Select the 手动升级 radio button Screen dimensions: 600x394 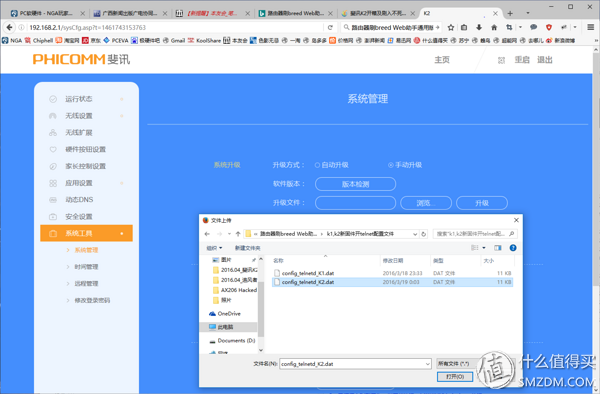[391, 165]
